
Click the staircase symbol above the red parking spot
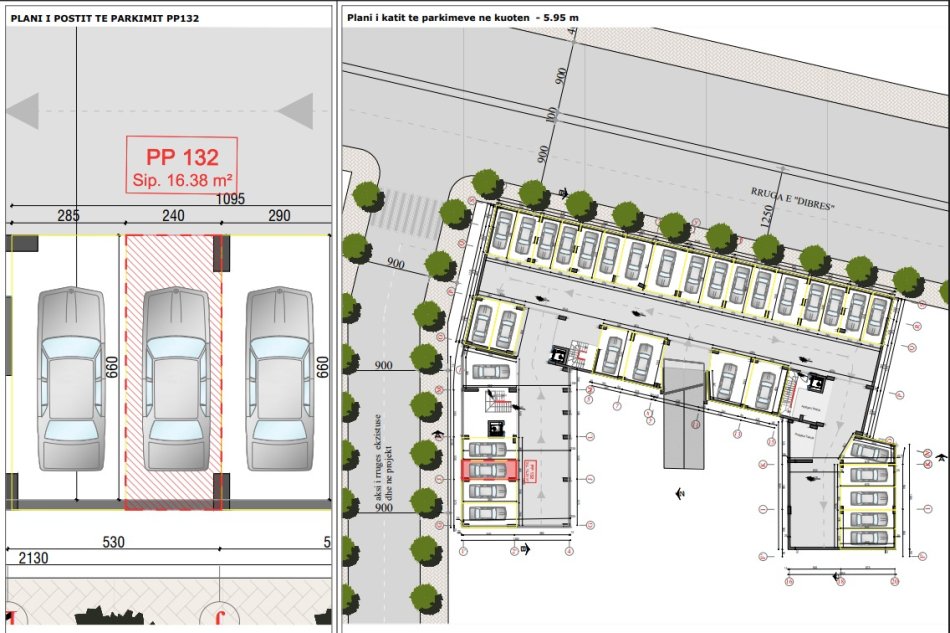(495, 402)
